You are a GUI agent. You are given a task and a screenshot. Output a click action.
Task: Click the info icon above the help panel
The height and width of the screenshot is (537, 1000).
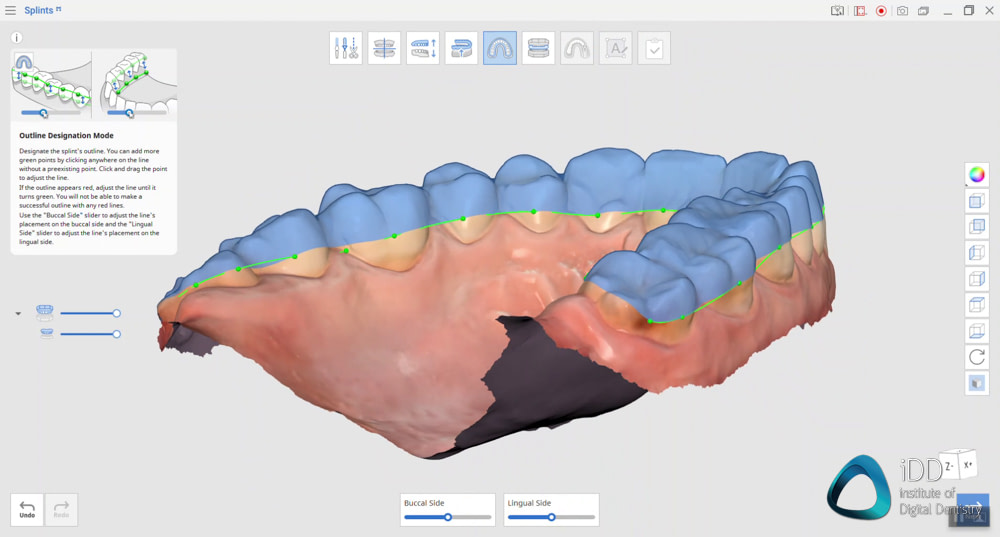(17, 38)
